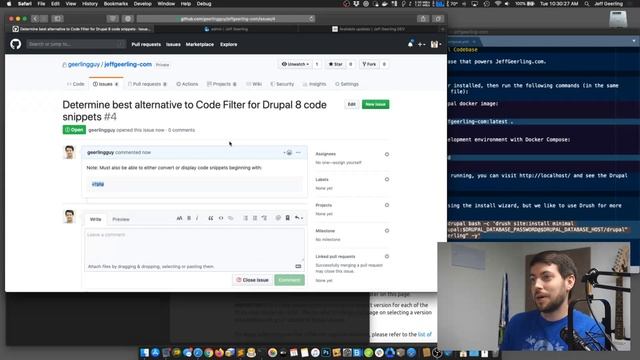Focus the 'Search or jump to' field
The width and height of the screenshot is (640, 360).
click(x=76, y=44)
